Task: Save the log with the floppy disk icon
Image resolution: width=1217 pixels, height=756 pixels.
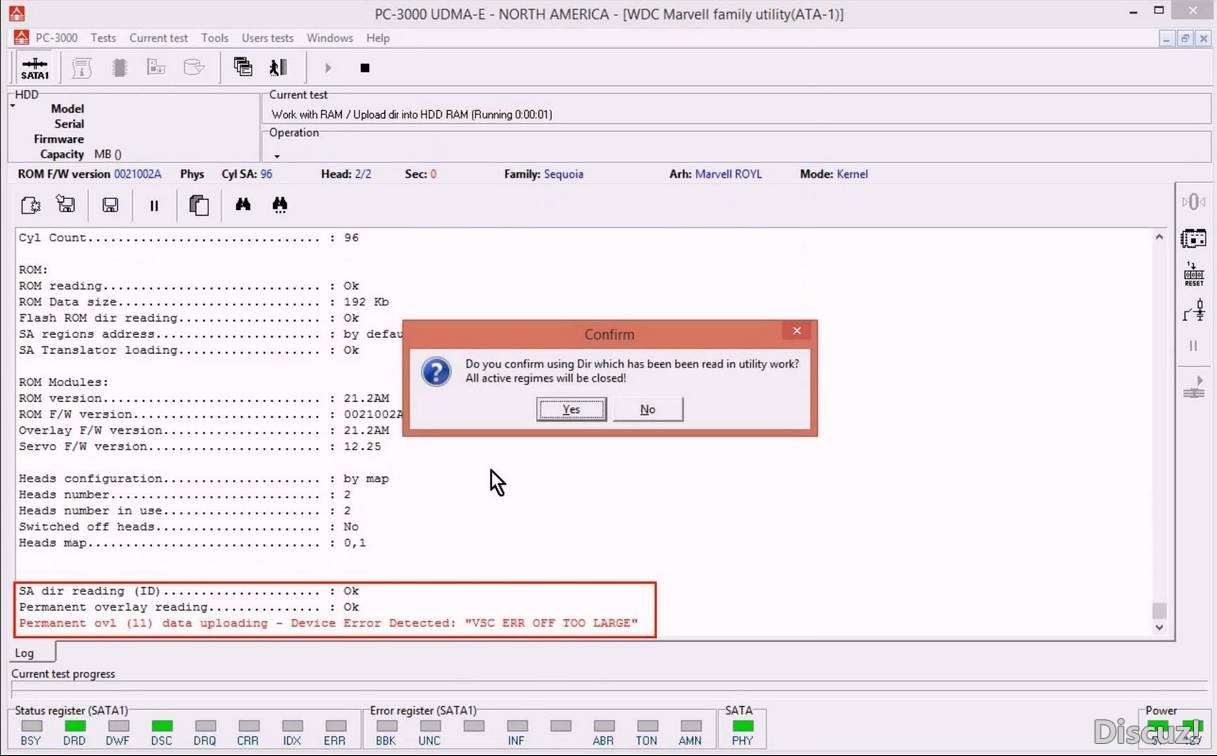Action: (110, 205)
